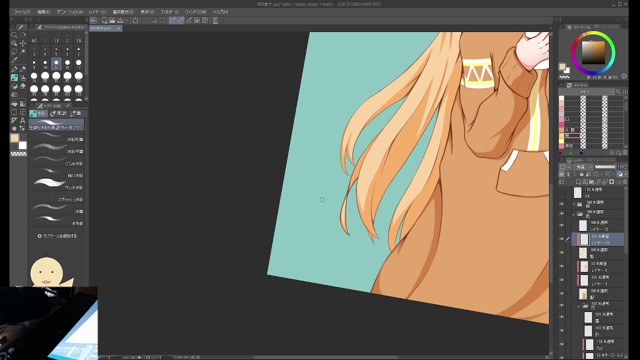Choose the ウェット水彩 brush
640x360 pixels.
(57, 184)
